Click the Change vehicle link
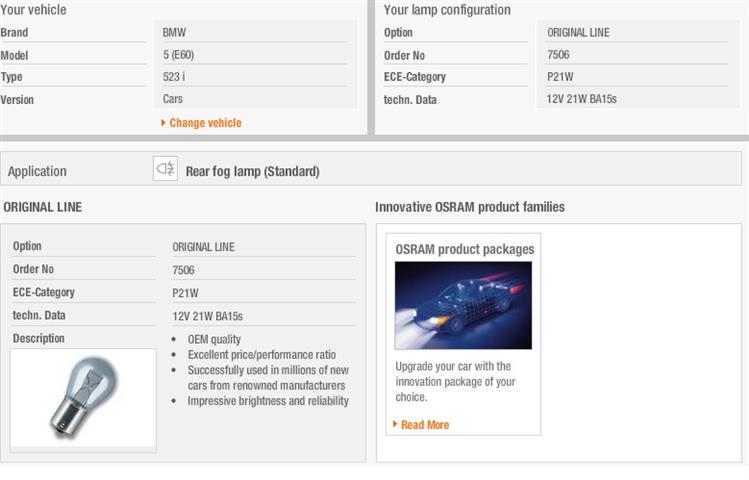Screen dimensions: 749x480 coord(205,123)
